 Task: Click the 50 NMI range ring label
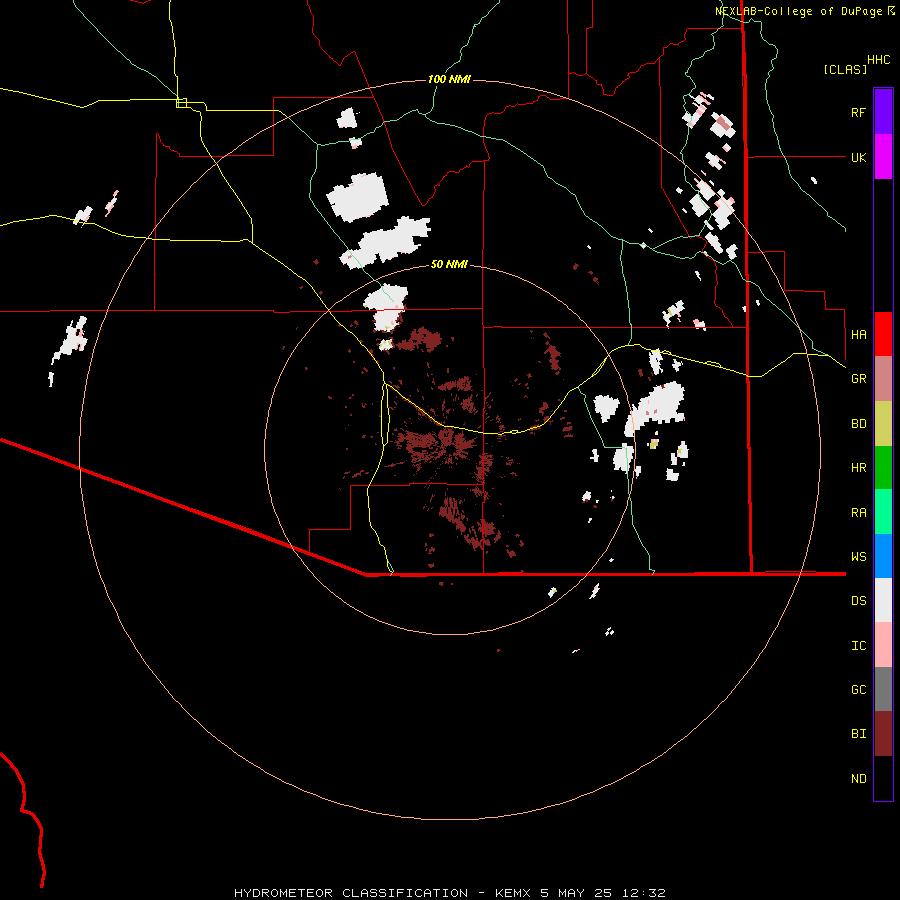pos(449,264)
